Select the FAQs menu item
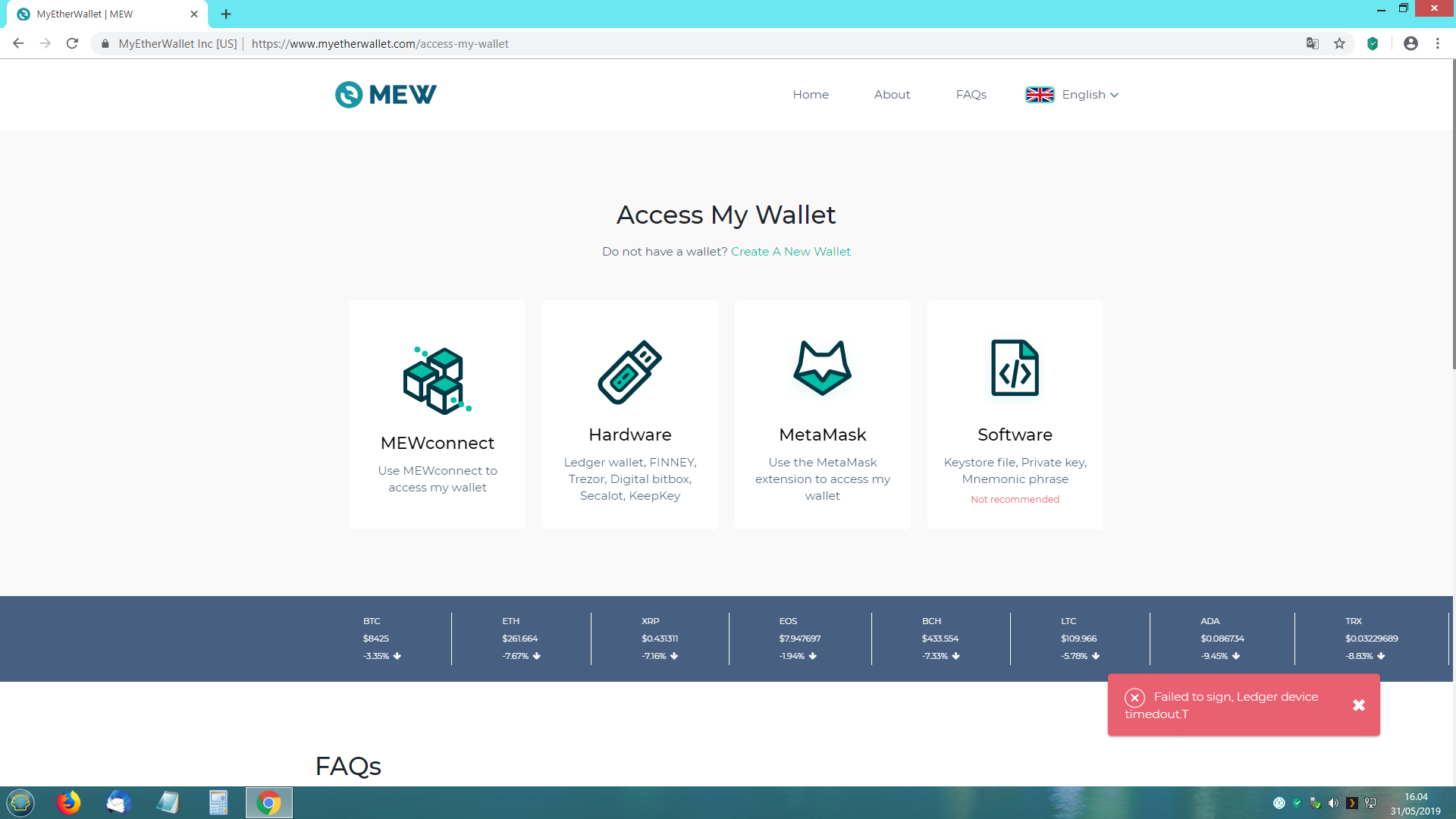Screen dimensions: 1456x819 (971, 94)
